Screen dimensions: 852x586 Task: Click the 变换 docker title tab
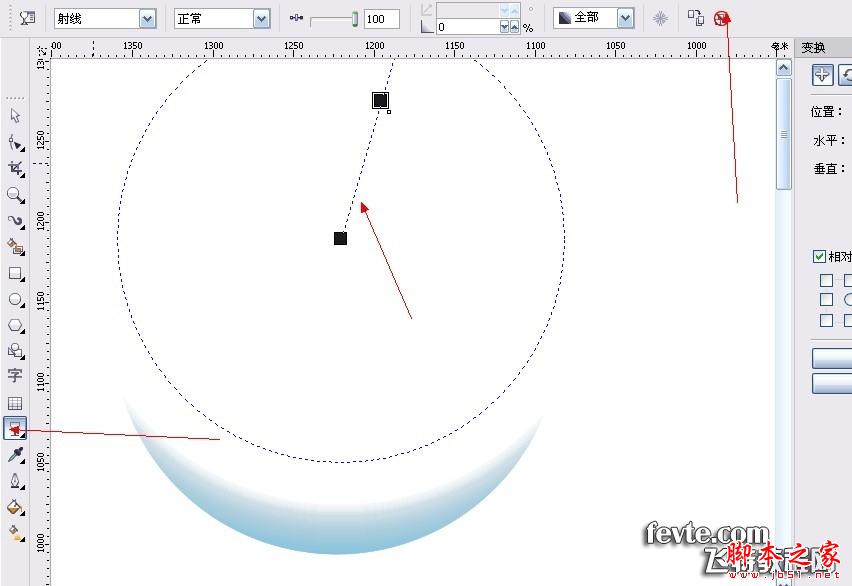tap(813, 48)
